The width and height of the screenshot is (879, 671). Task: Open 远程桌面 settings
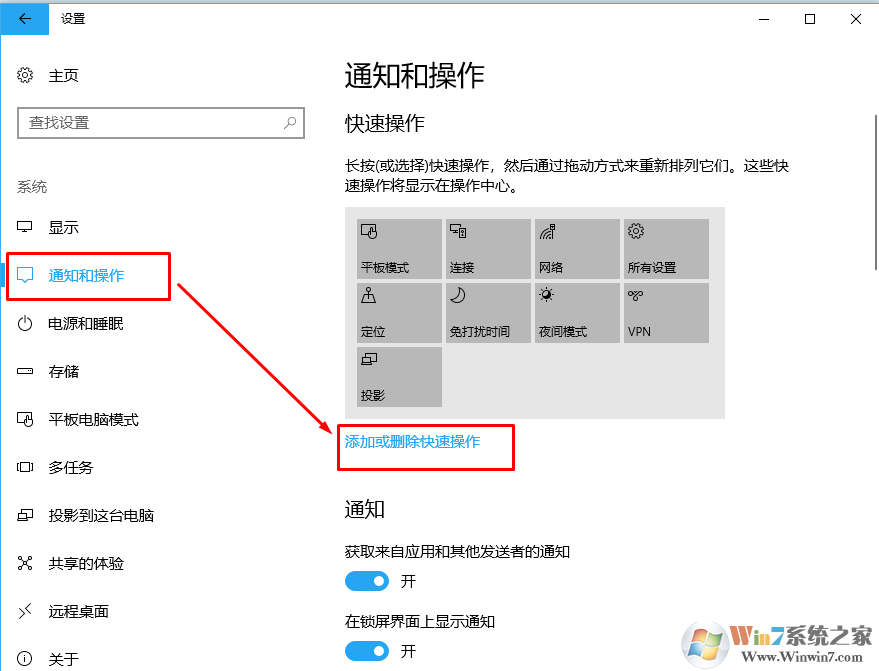72,611
